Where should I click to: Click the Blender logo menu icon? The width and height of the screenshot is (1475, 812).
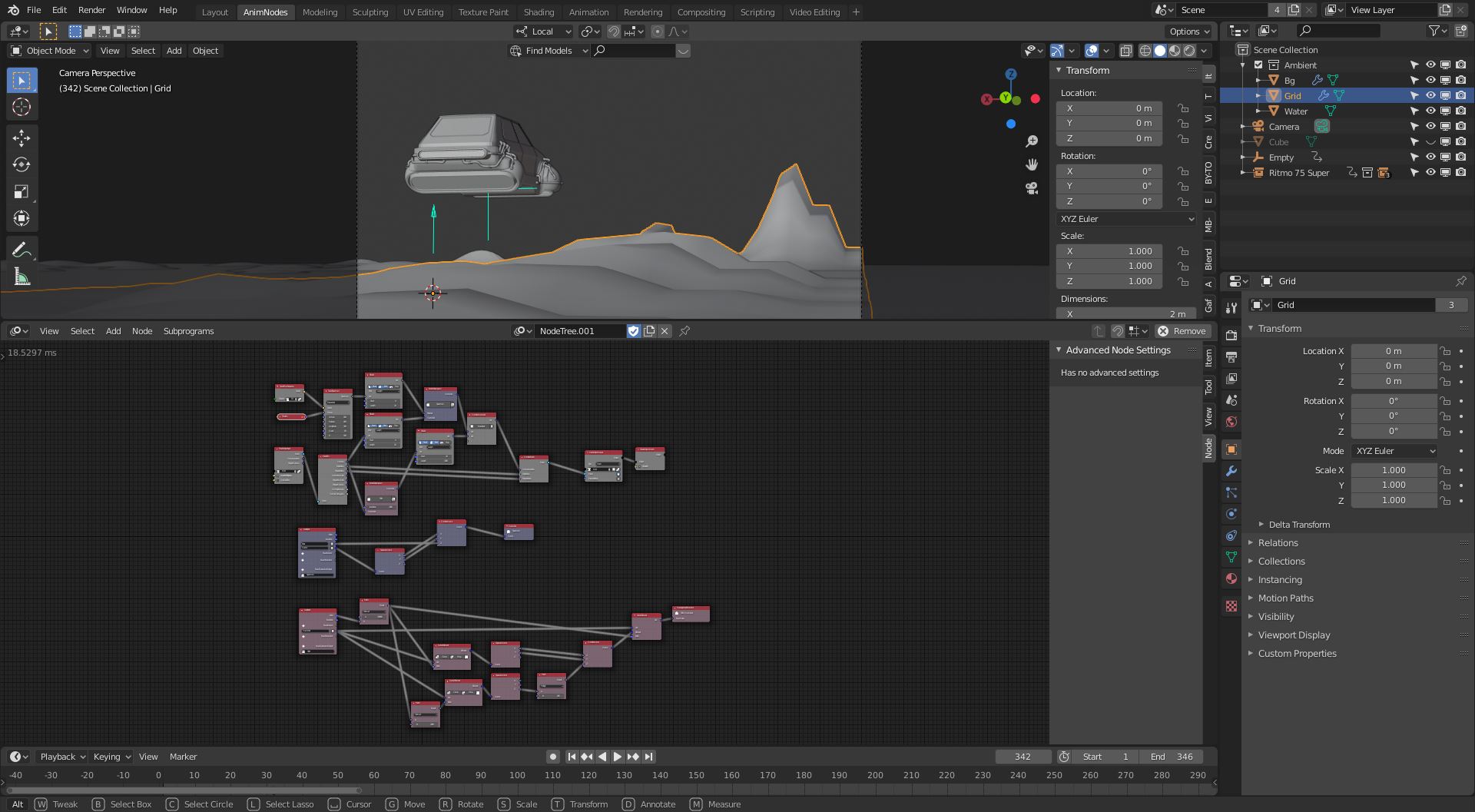click(13, 10)
